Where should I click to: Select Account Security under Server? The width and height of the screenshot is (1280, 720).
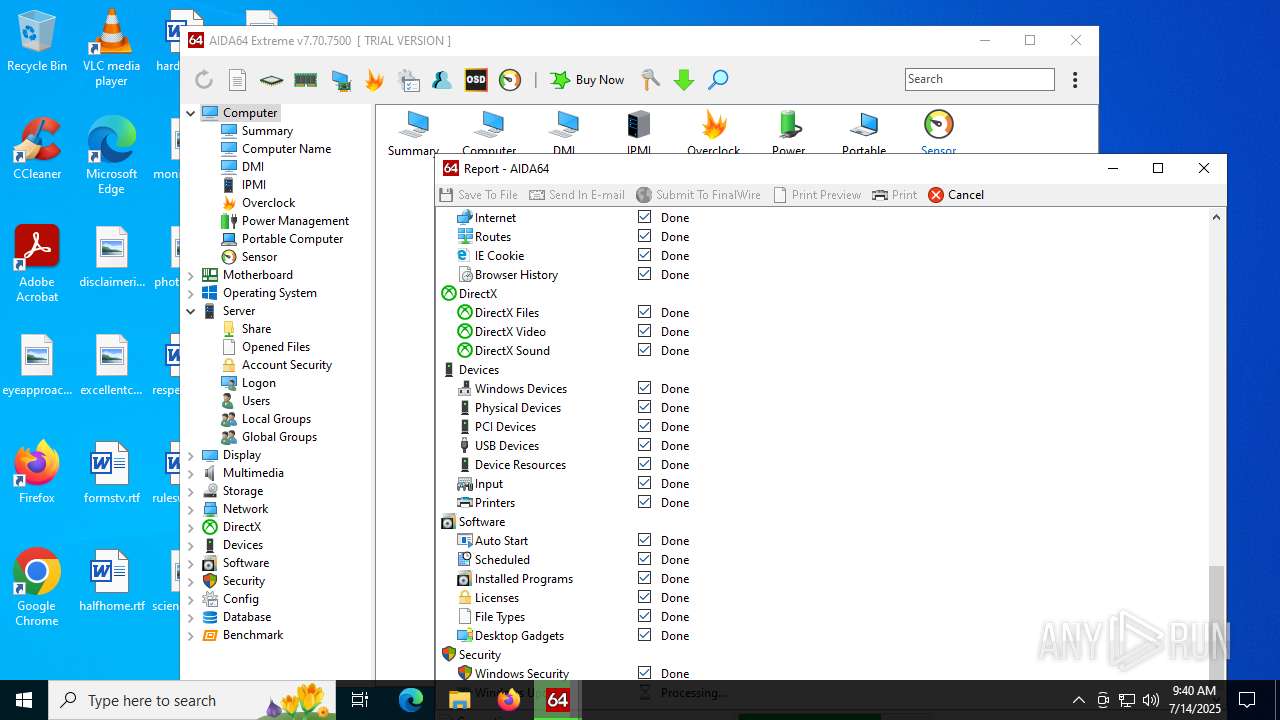pos(286,365)
